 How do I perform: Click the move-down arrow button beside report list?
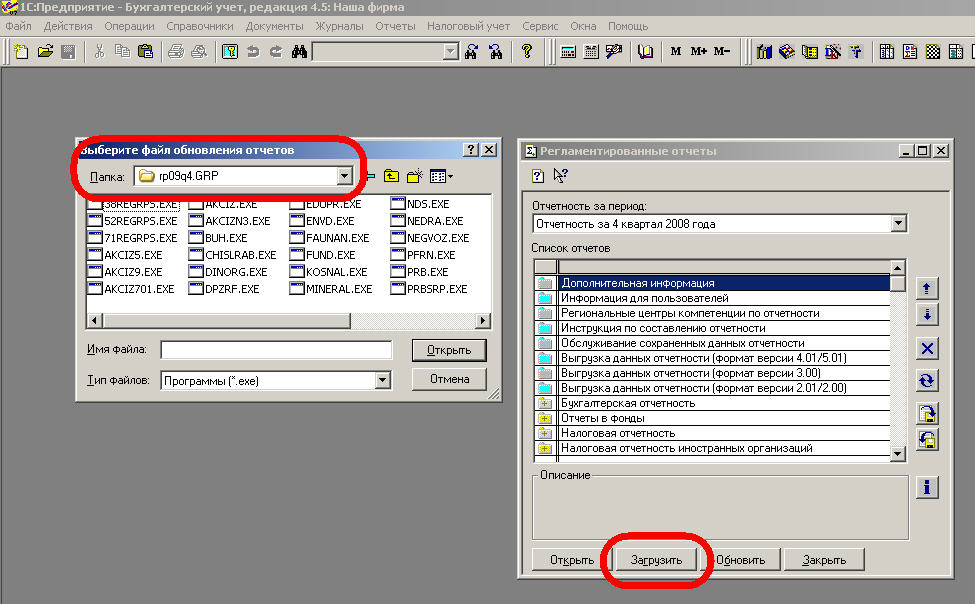[927, 314]
